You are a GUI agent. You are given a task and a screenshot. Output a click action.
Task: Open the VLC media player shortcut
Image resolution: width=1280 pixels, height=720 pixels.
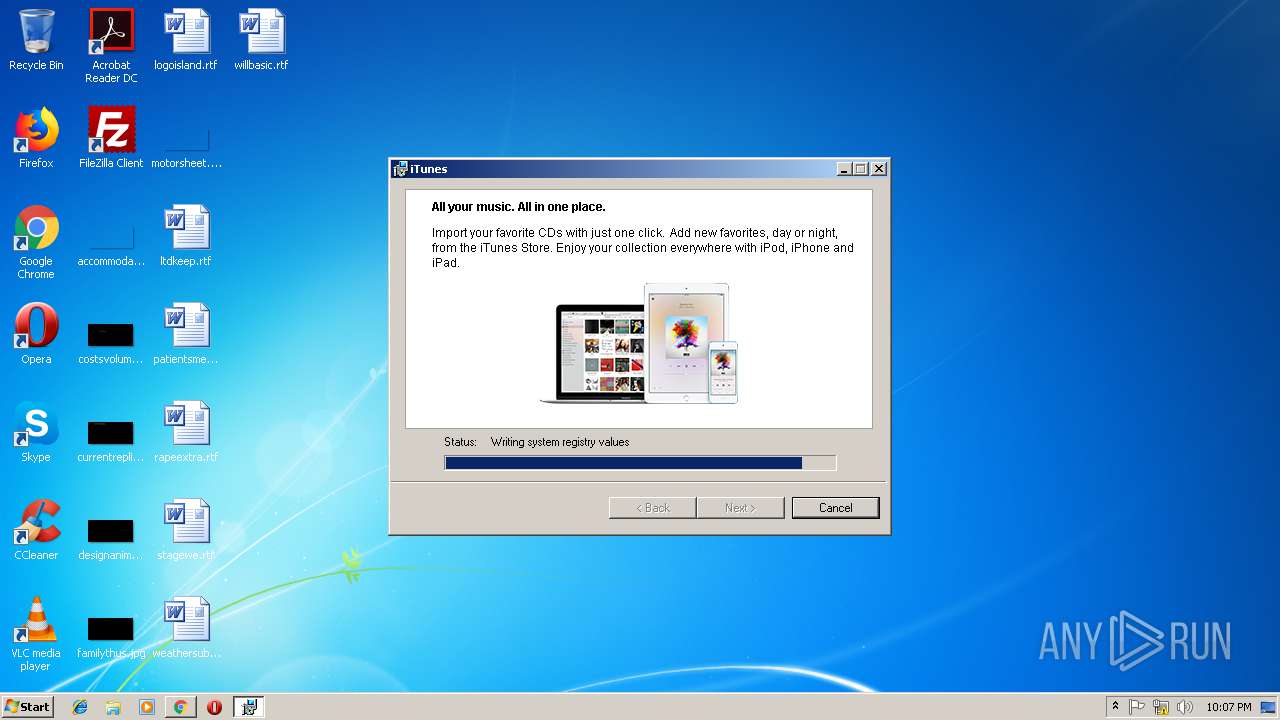pos(36,634)
